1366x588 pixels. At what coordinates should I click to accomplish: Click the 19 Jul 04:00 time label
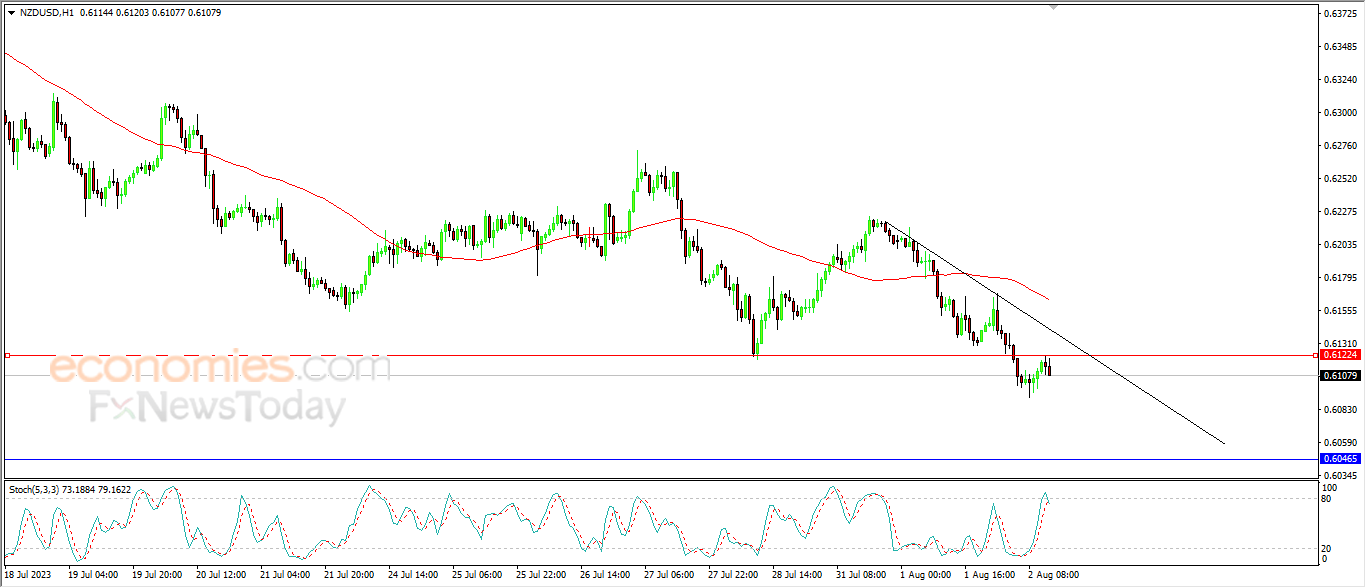pos(91,575)
